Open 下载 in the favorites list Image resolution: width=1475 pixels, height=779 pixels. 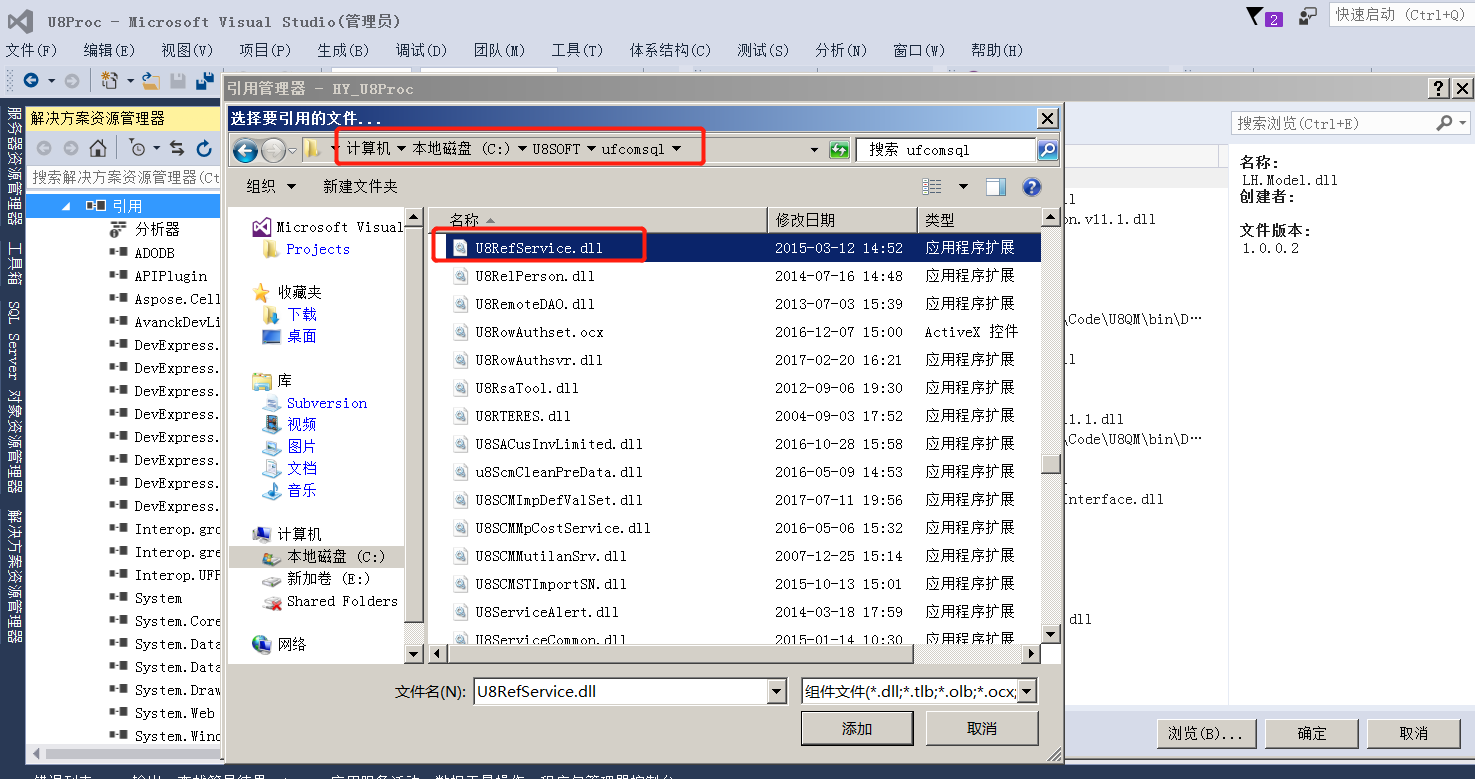[x=302, y=314]
